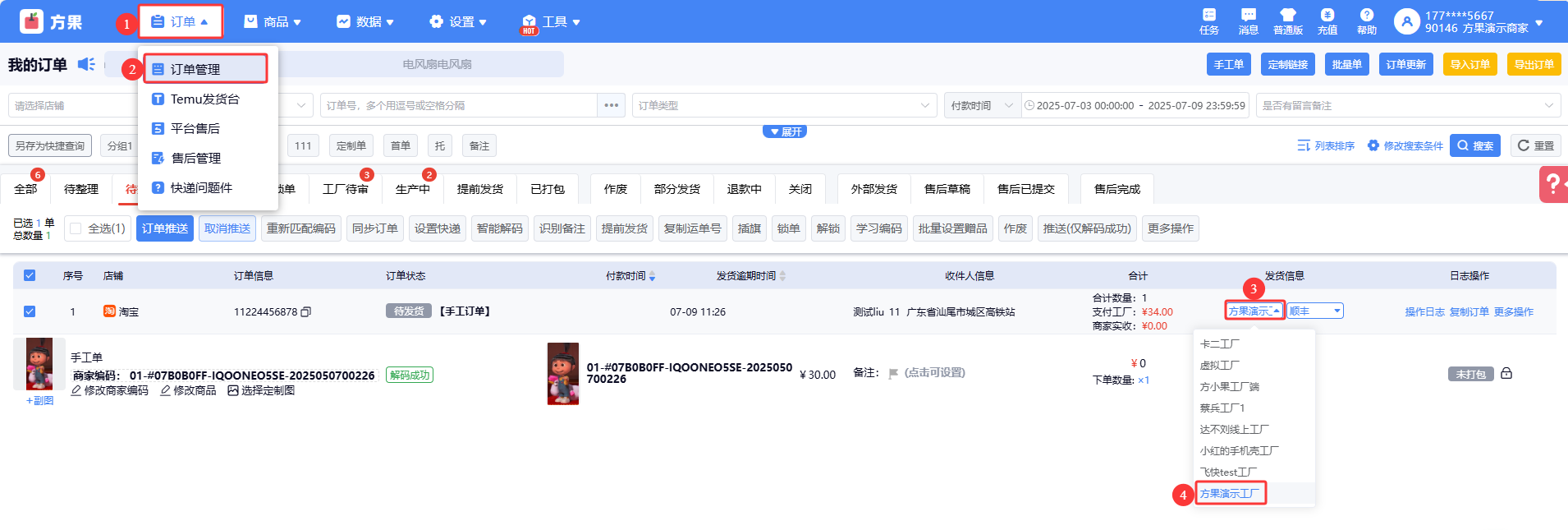Sort by 付款时间 column arrows
Viewport: 1568px width, 530px height.
pyautogui.click(x=652, y=276)
